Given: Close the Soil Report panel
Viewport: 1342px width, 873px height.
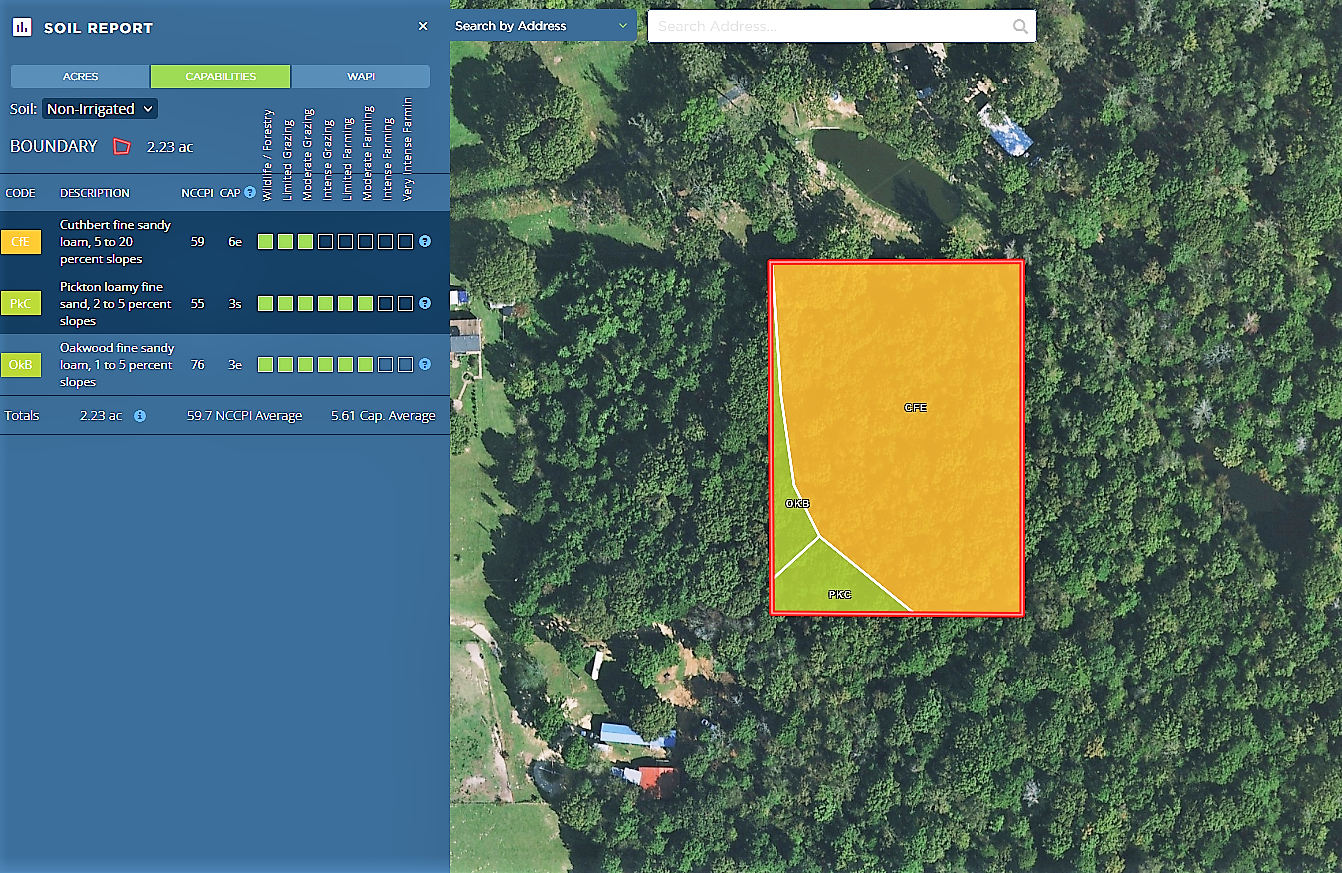Looking at the screenshot, I should [423, 27].
